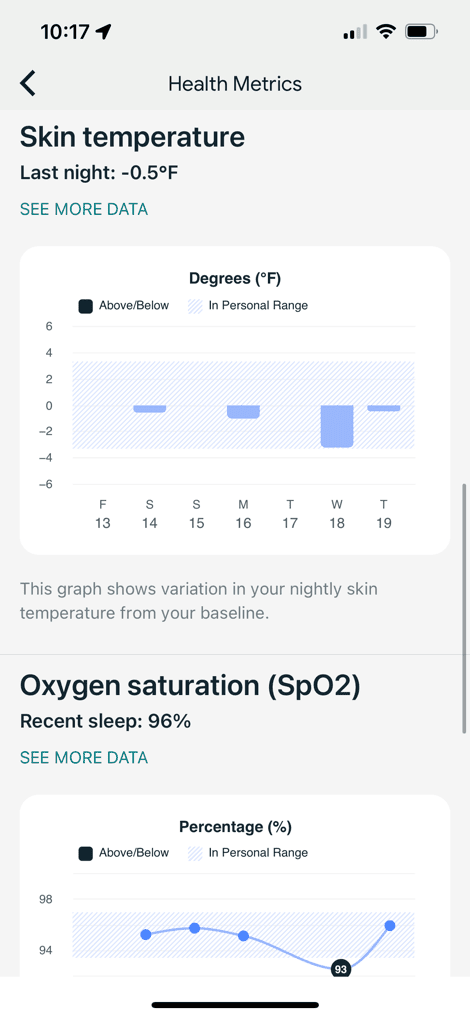The width and height of the screenshot is (470, 1018).
Task: Tap the Above/Below swatch in SpO2 chart
Action: [x=86, y=853]
